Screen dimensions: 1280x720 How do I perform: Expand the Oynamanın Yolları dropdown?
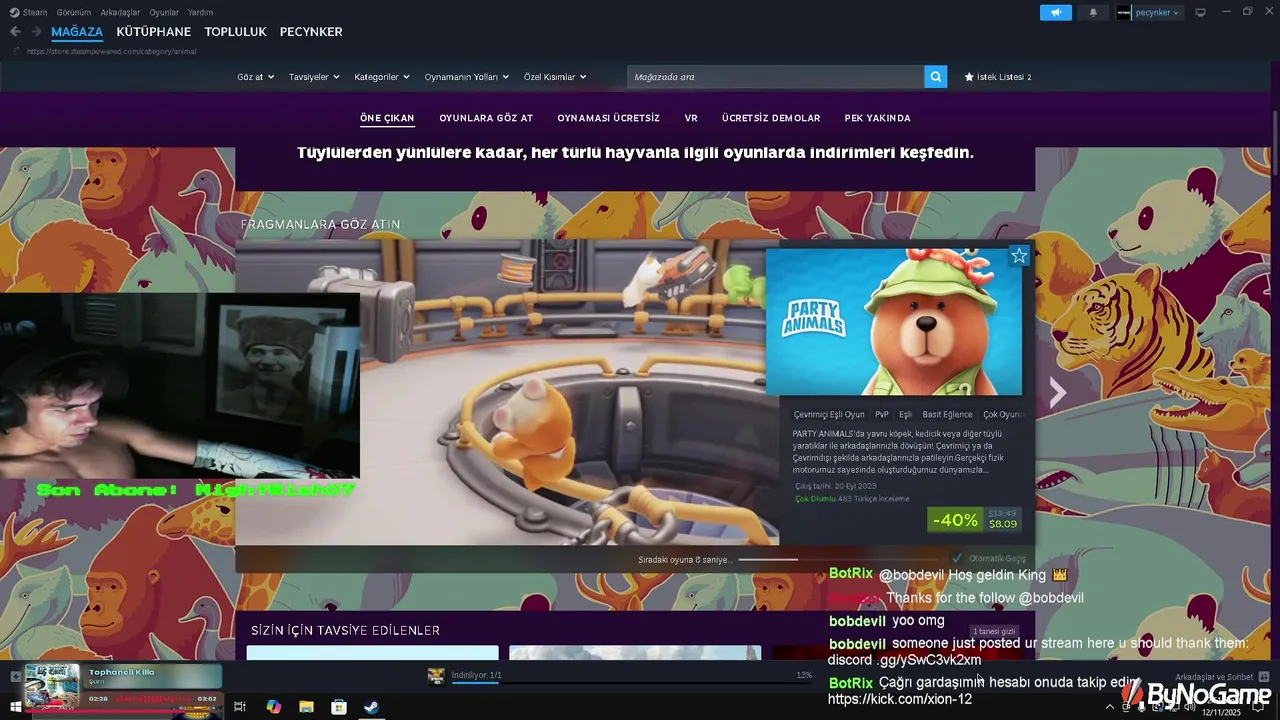pos(467,76)
